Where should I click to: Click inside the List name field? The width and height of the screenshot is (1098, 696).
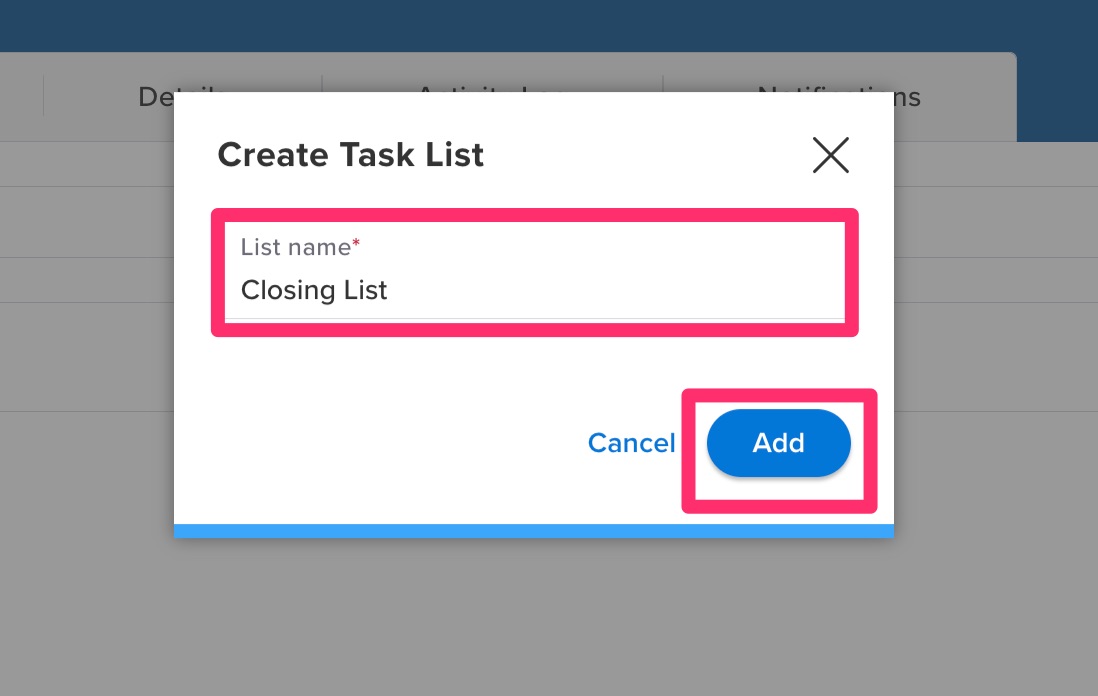pos(534,290)
